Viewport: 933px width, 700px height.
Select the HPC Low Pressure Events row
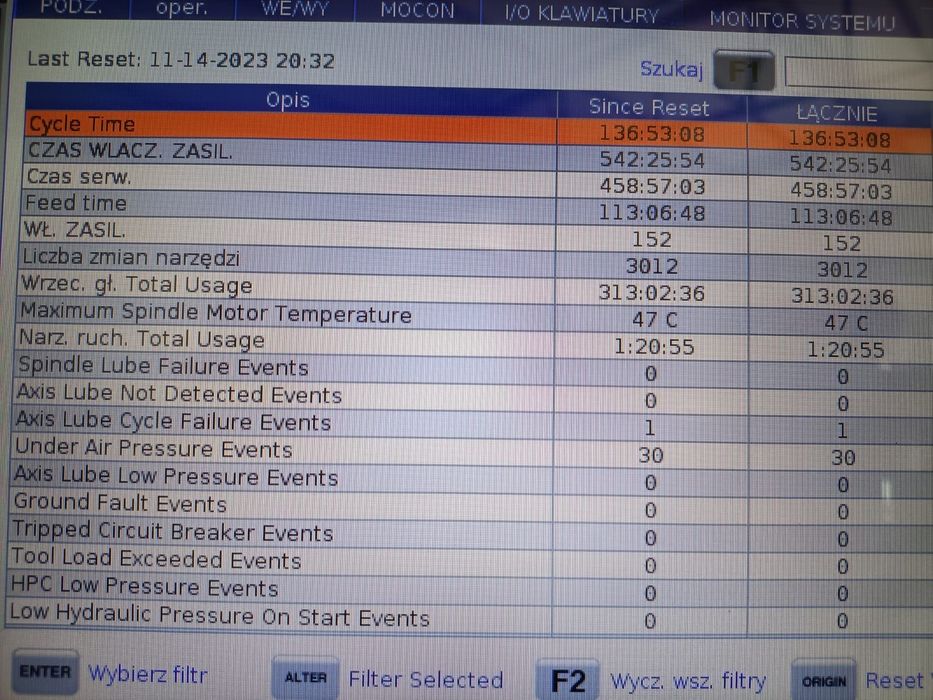point(468,589)
